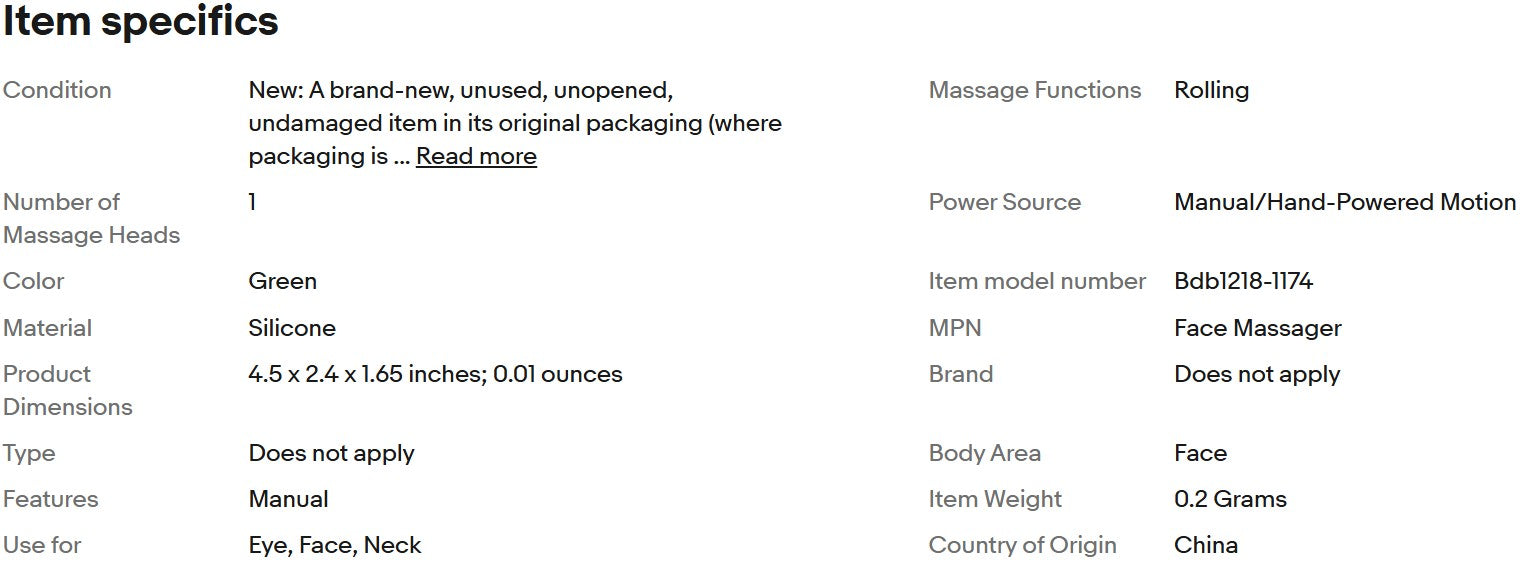Click the Condition label

[57, 90]
